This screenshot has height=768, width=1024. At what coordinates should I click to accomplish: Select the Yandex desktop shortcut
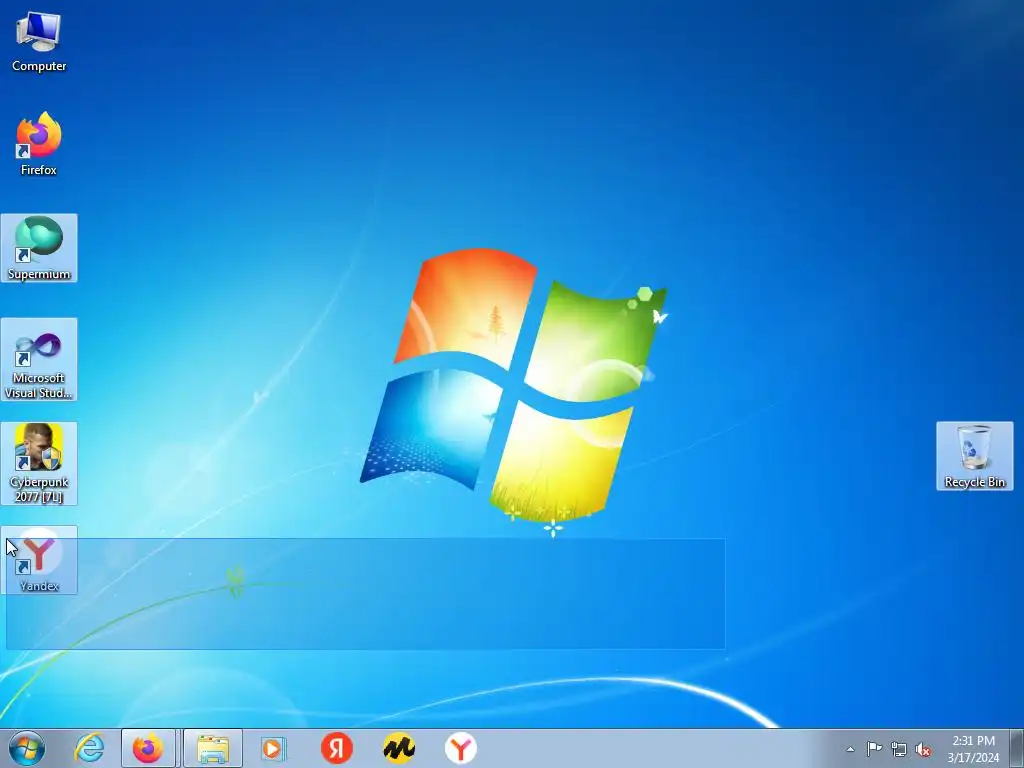point(39,560)
